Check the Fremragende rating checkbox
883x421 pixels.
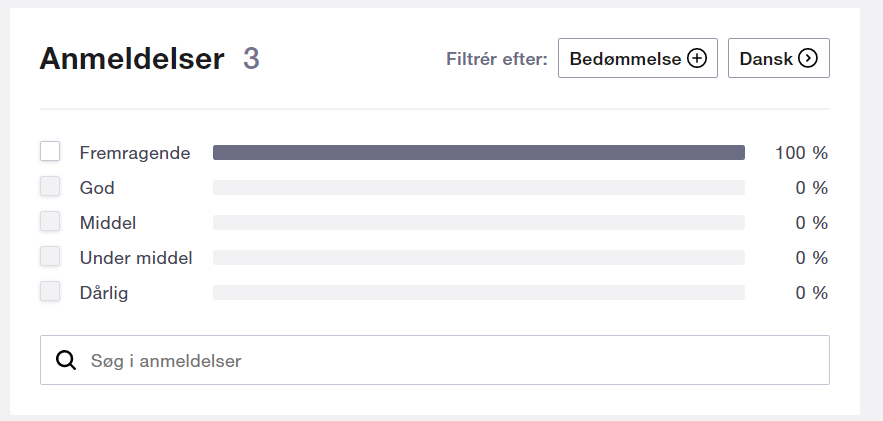50,152
